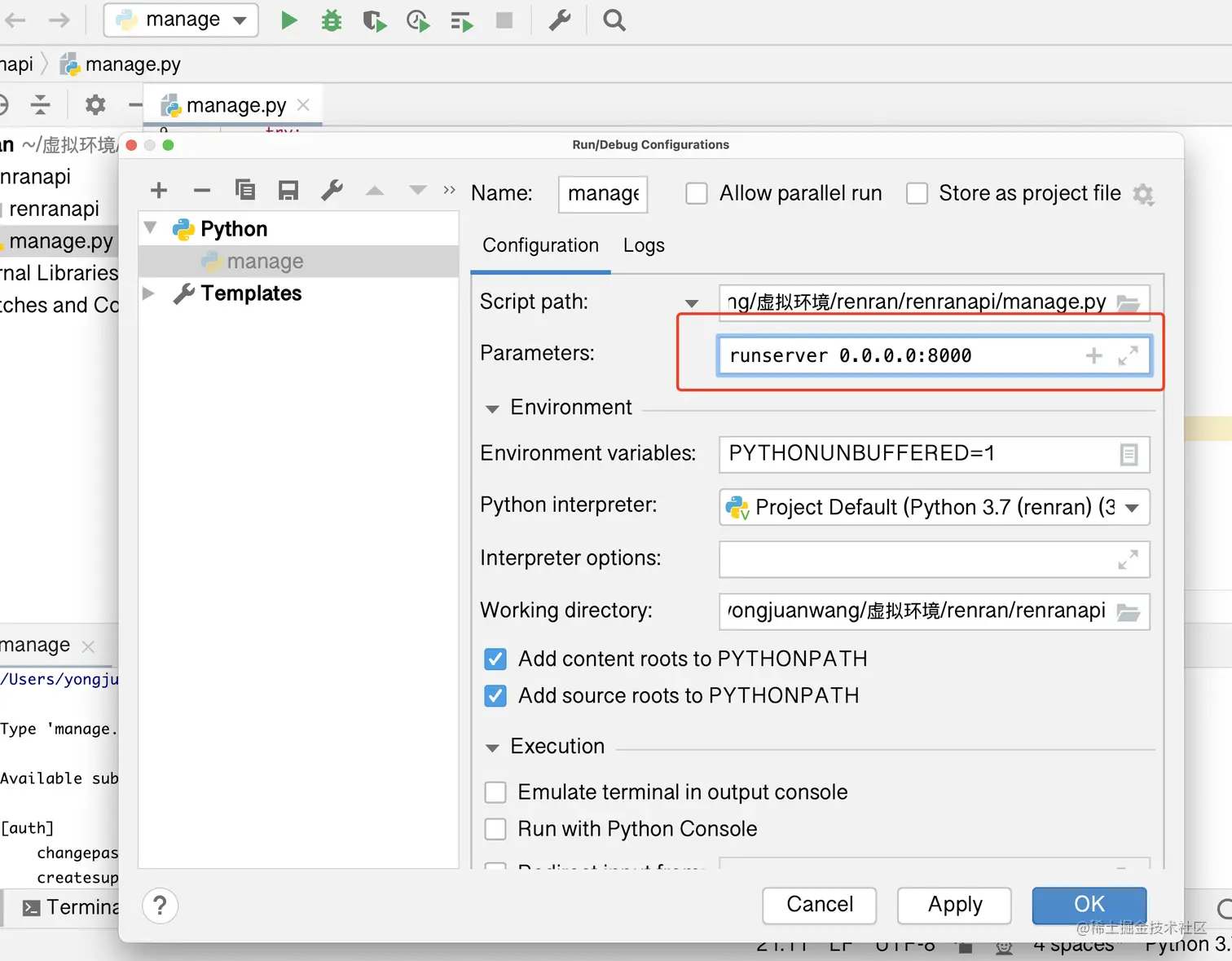Image resolution: width=1232 pixels, height=961 pixels.
Task: Copy configuration using the duplicate icon
Action: (x=245, y=191)
